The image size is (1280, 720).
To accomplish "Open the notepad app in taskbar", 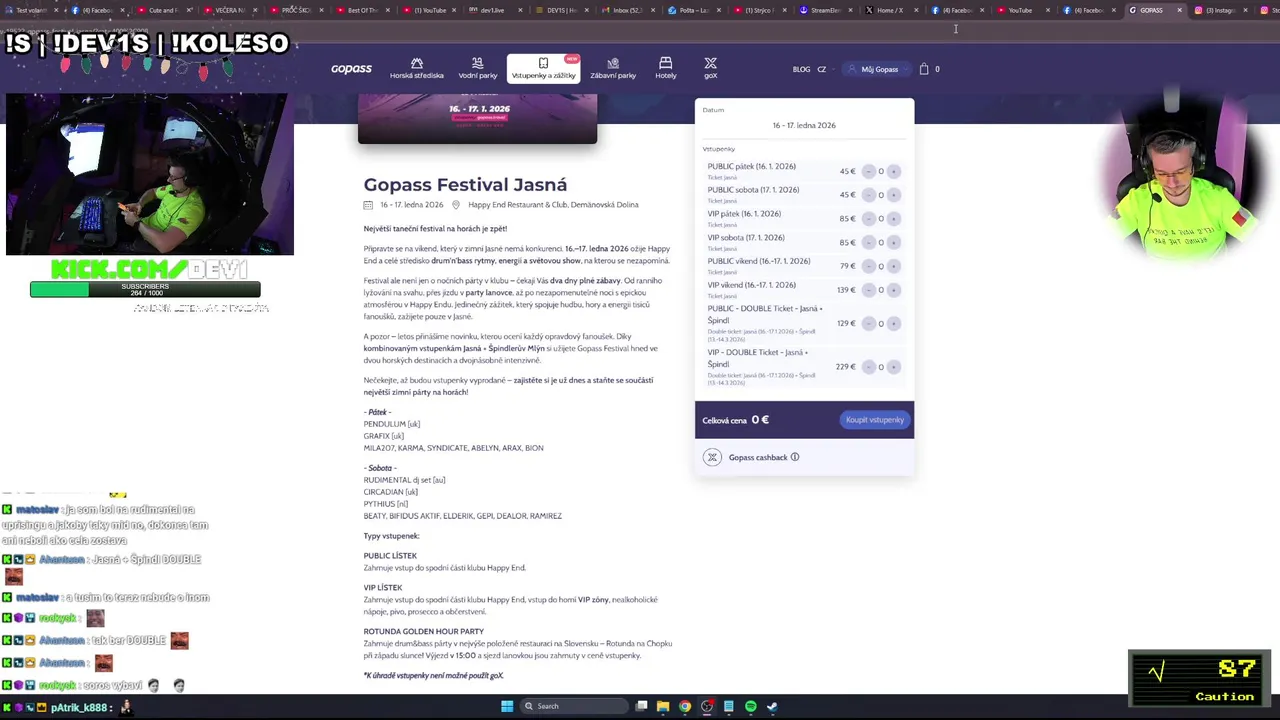I will (728, 706).
